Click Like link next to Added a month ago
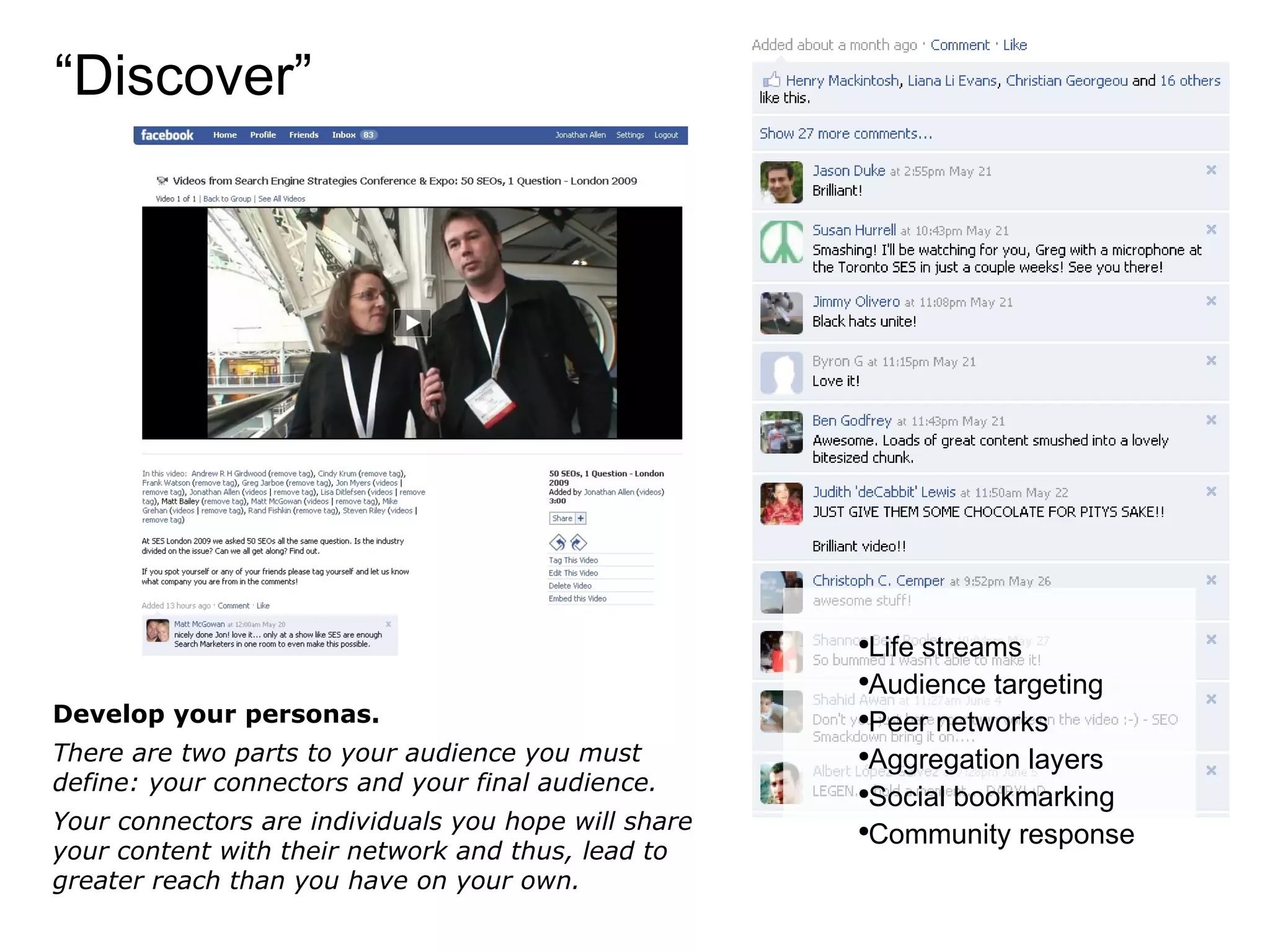1270x952 pixels. pos(1015,45)
